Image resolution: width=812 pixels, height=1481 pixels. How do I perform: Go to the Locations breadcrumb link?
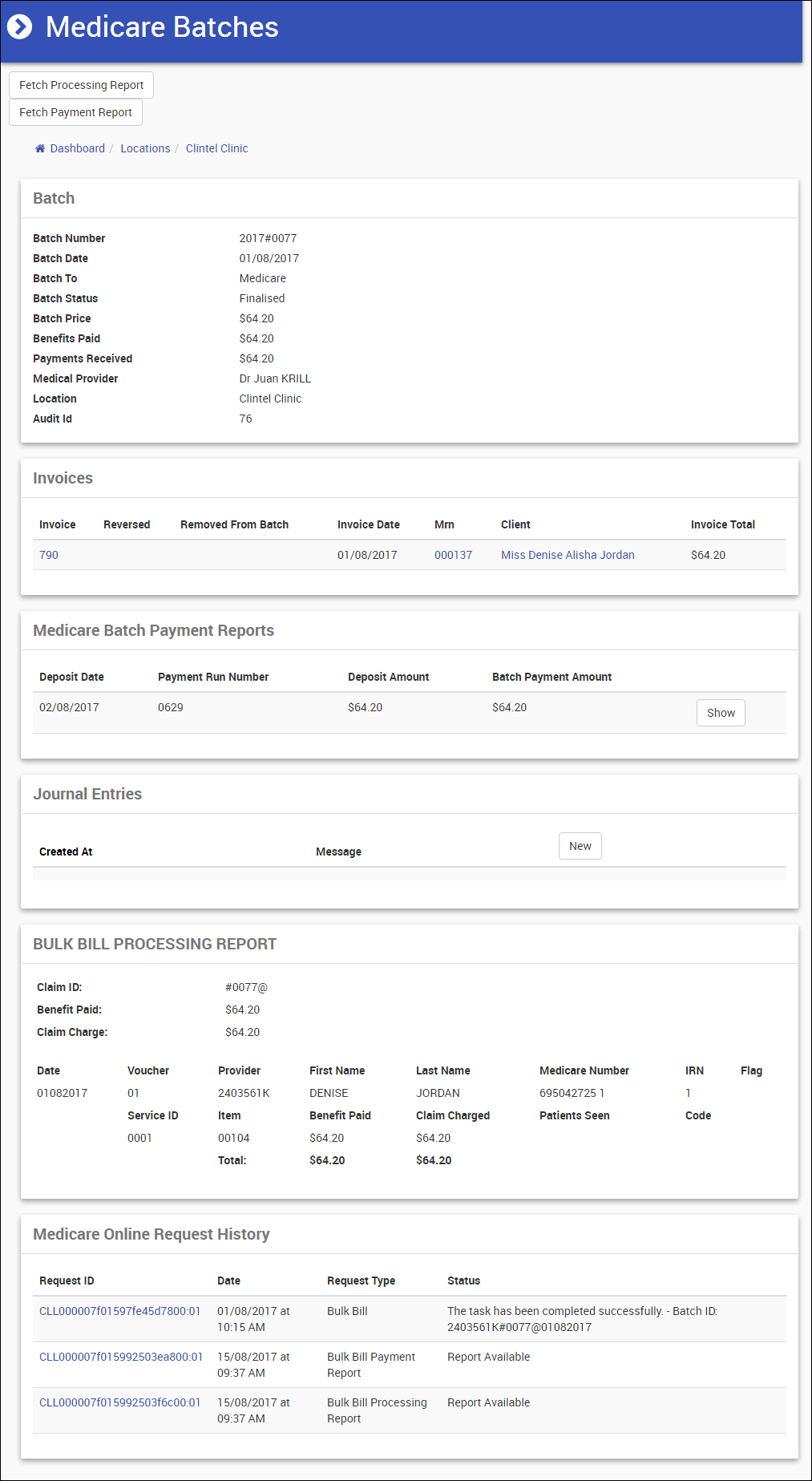tap(145, 148)
